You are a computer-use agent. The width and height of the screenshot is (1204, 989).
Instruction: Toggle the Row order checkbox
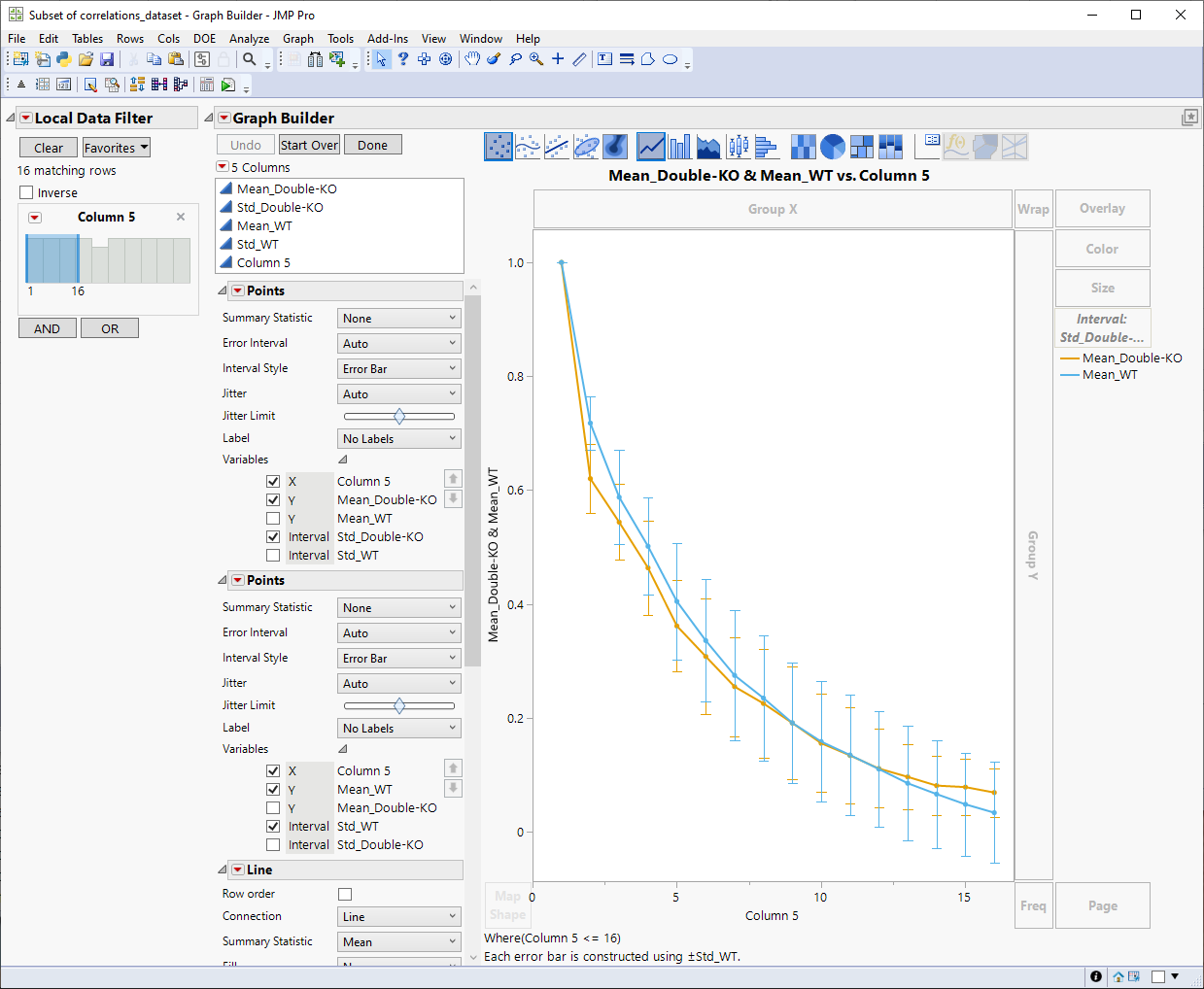click(345, 894)
